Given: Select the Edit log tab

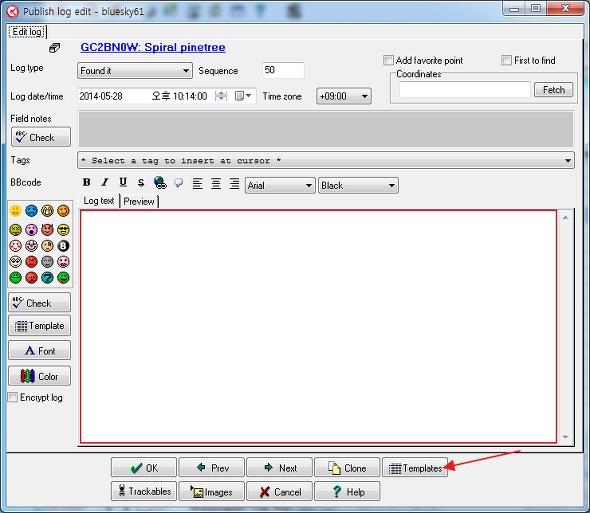Looking at the screenshot, I should (x=27, y=32).
